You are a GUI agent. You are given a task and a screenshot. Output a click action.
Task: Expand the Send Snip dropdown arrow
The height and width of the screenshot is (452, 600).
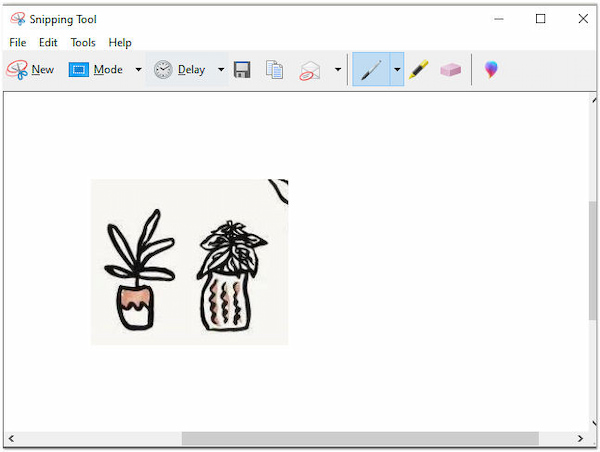point(338,70)
